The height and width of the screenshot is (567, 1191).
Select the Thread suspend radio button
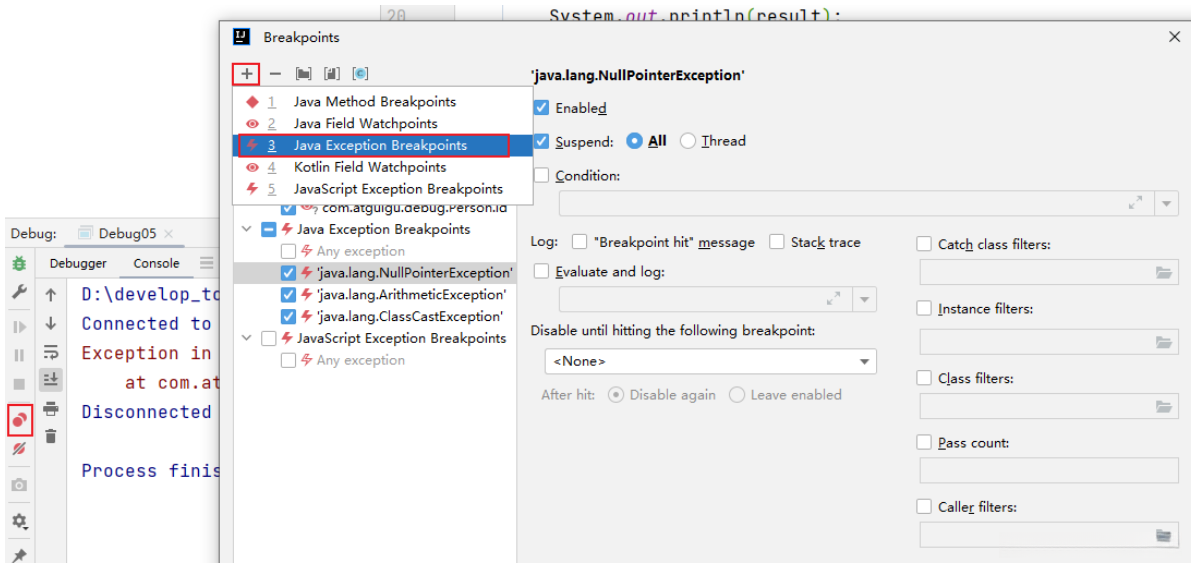click(687, 141)
